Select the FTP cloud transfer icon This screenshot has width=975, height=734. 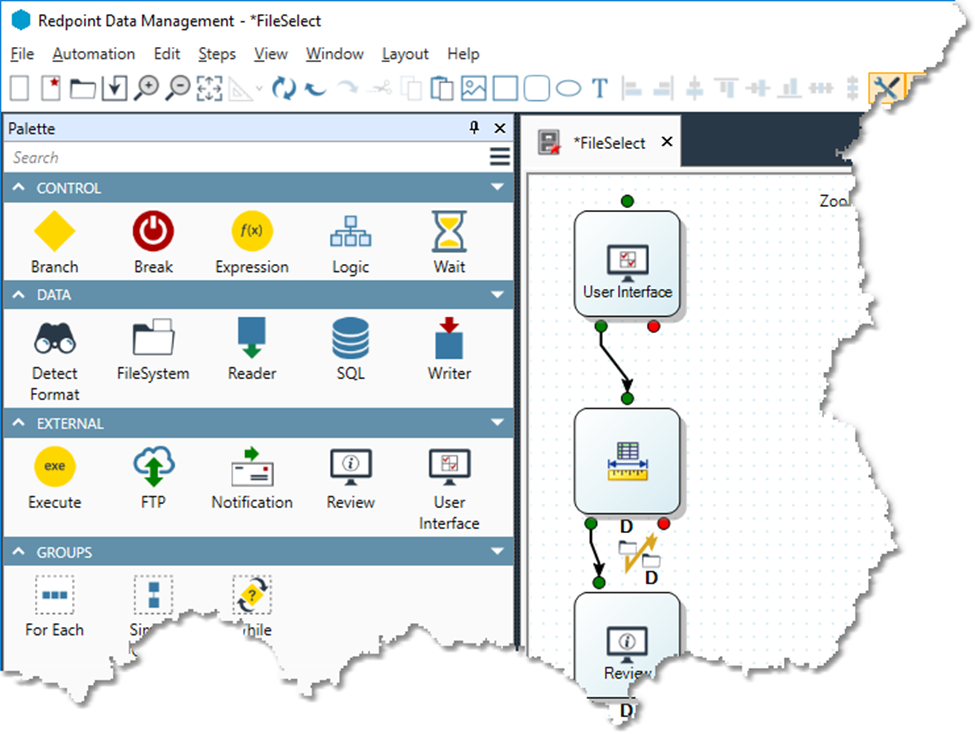(153, 467)
